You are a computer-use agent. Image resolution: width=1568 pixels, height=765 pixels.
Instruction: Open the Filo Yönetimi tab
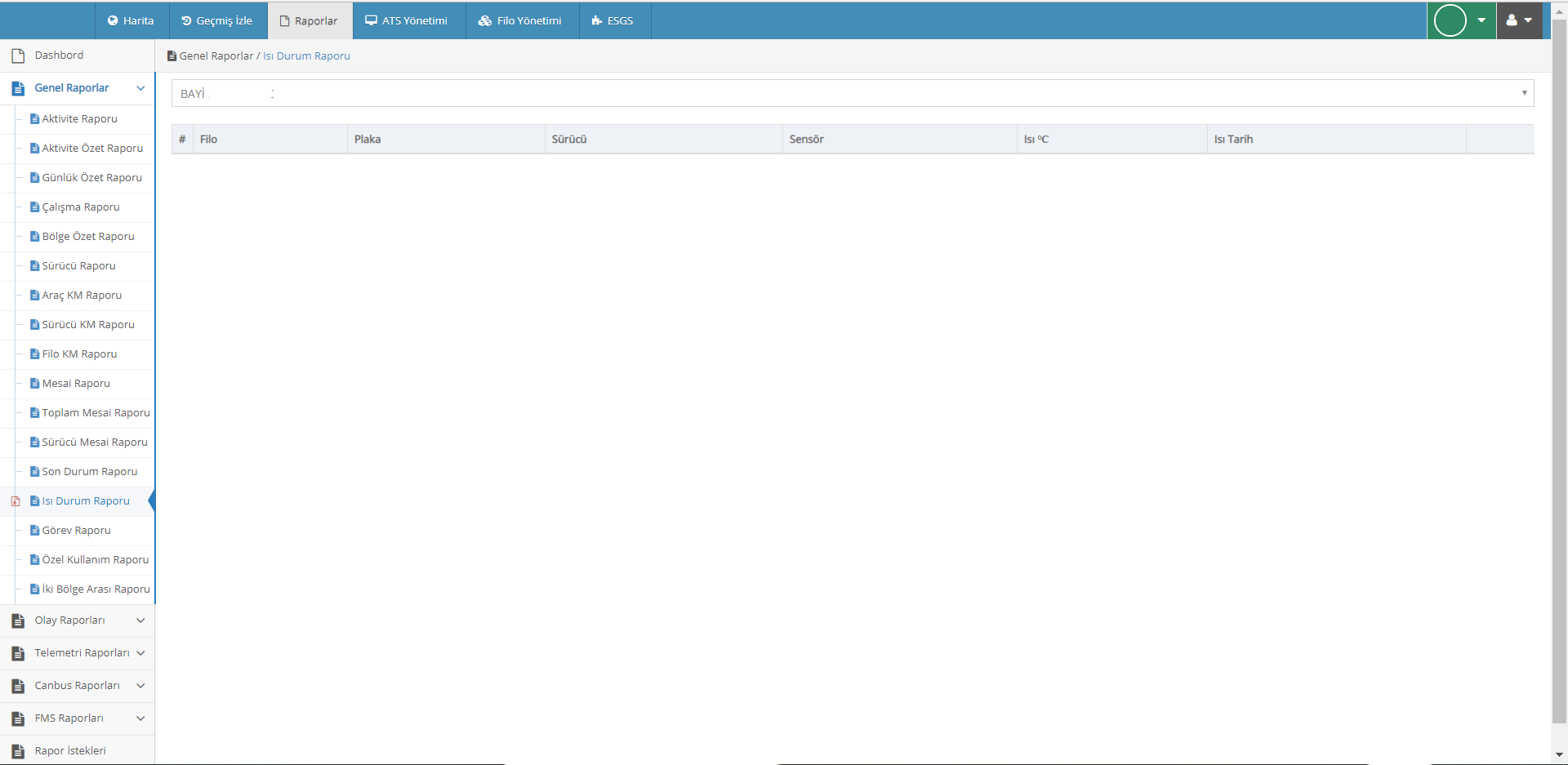point(522,20)
